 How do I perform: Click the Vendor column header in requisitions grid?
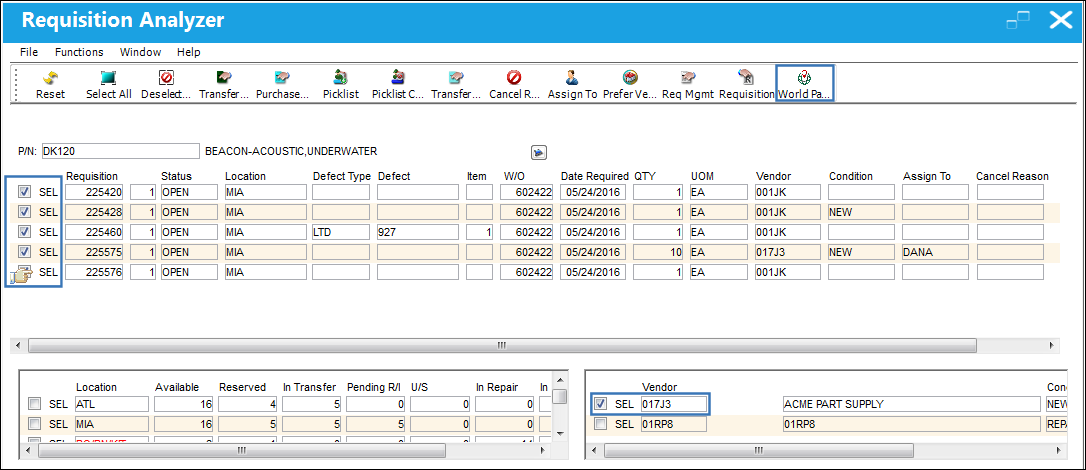point(773,177)
